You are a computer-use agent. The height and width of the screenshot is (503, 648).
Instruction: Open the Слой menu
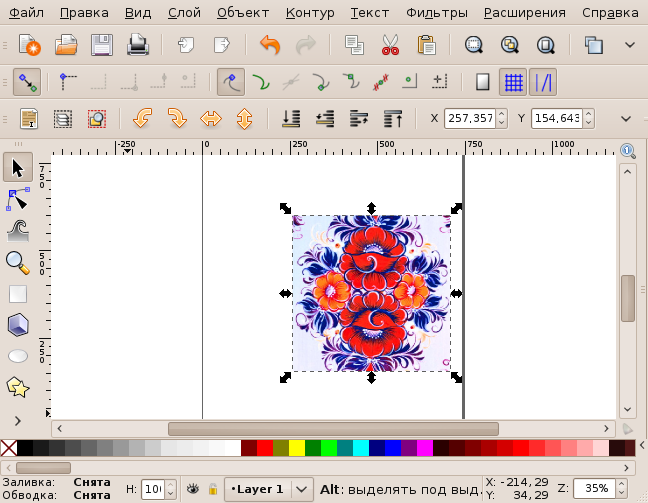pyautogui.click(x=184, y=13)
